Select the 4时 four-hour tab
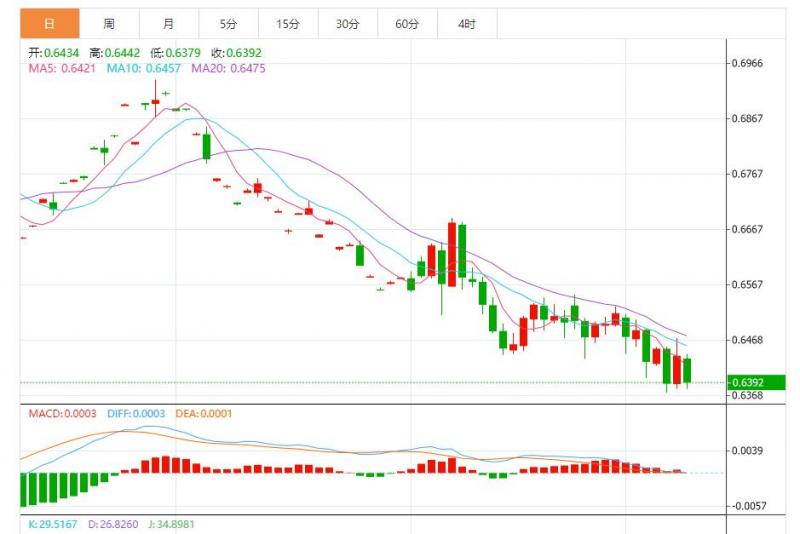This screenshot has height=534, width=800. pos(467,23)
